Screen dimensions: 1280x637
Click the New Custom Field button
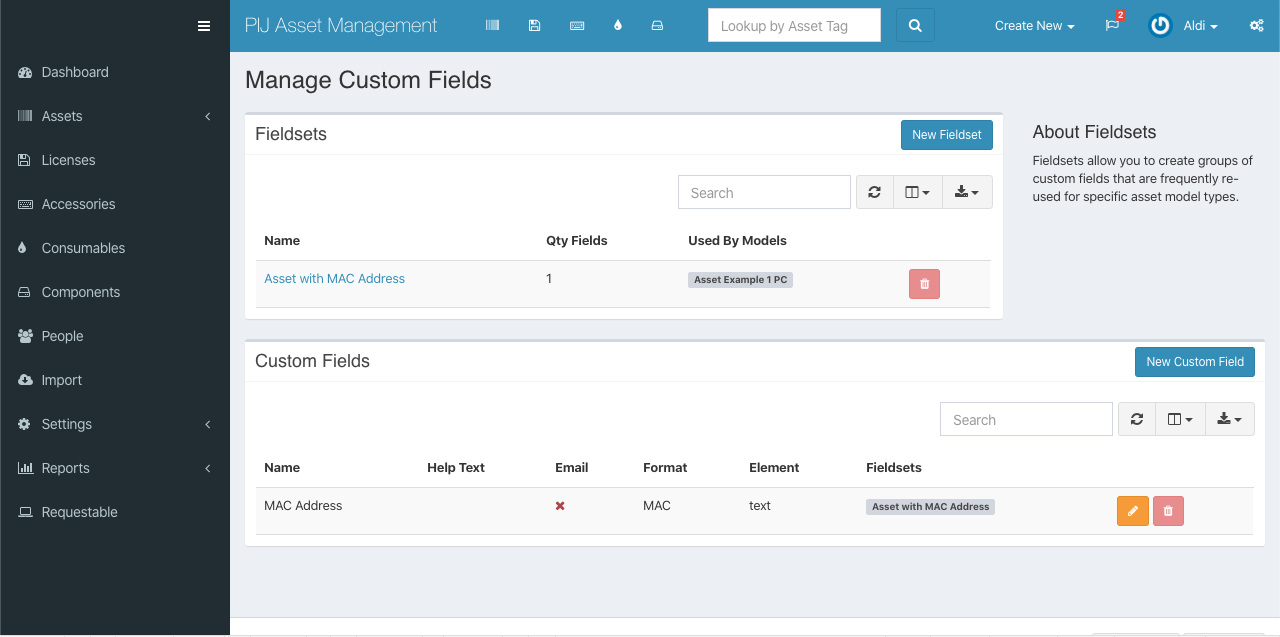tap(1194, 362)
